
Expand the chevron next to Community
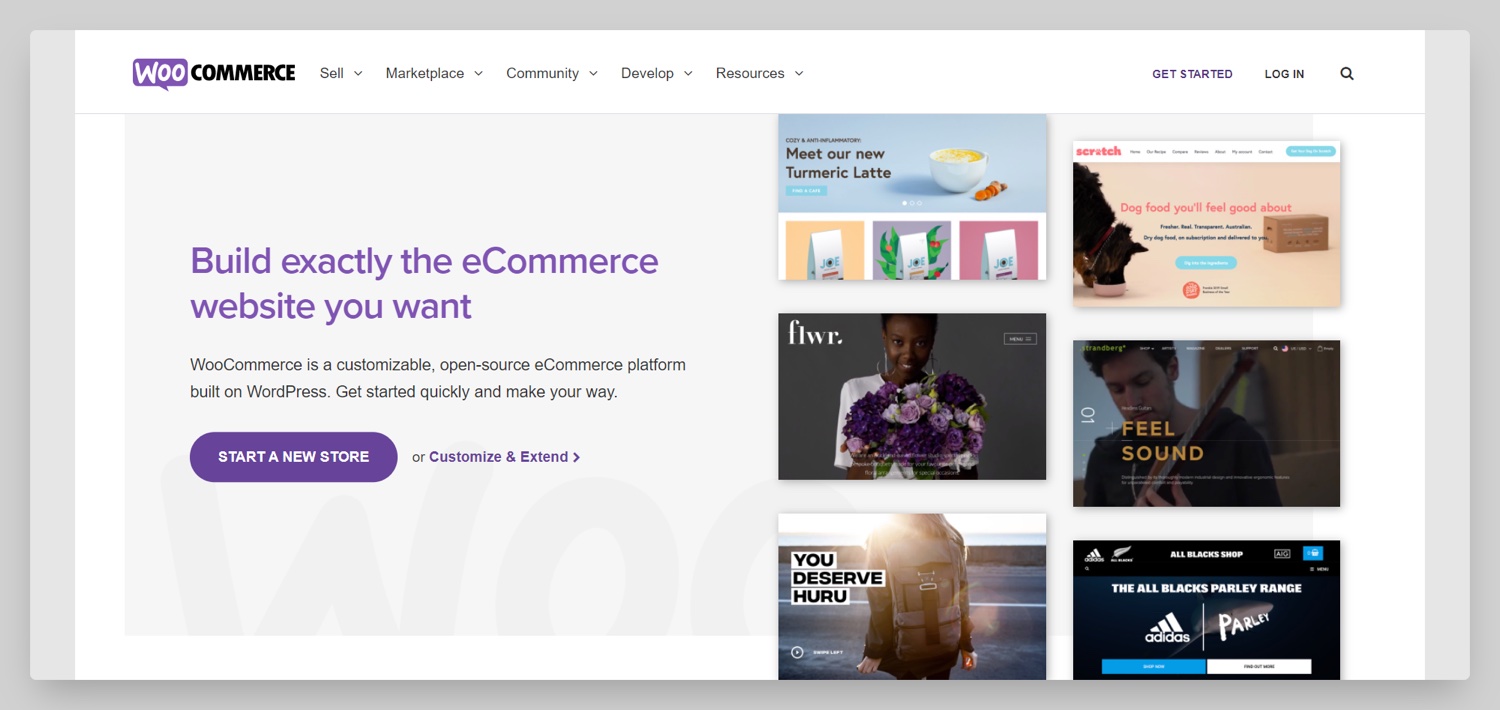[x=593, y=74]
